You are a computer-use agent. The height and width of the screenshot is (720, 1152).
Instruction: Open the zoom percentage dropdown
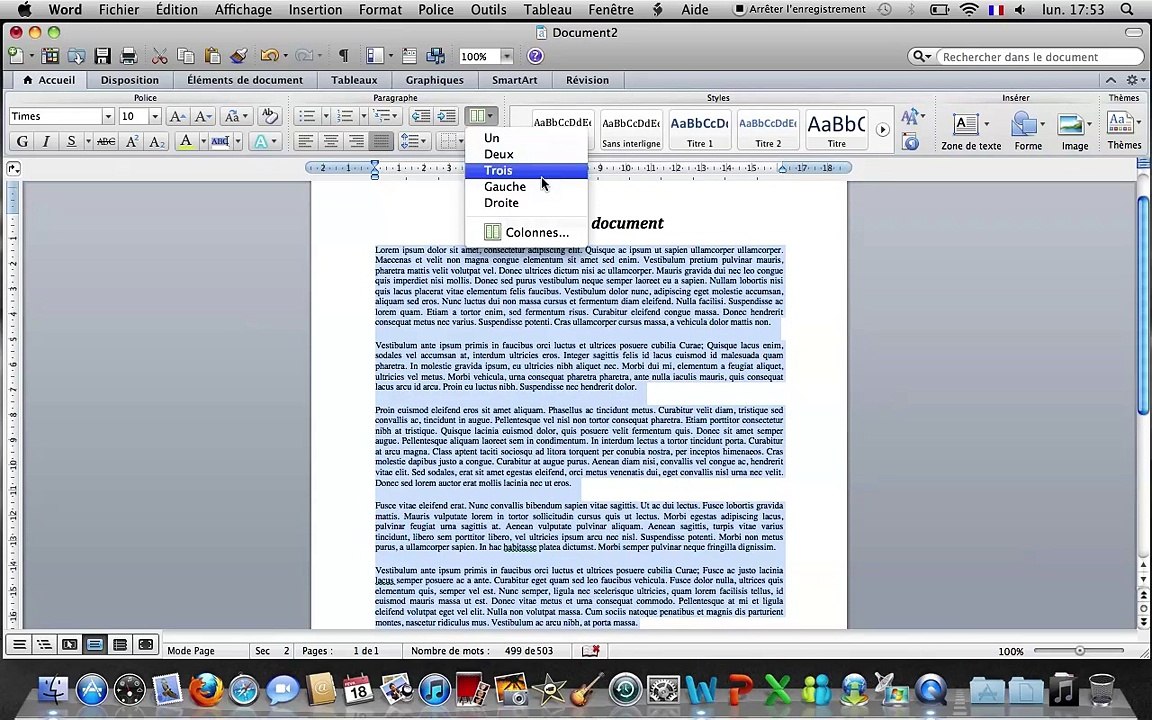coord(506,57)
